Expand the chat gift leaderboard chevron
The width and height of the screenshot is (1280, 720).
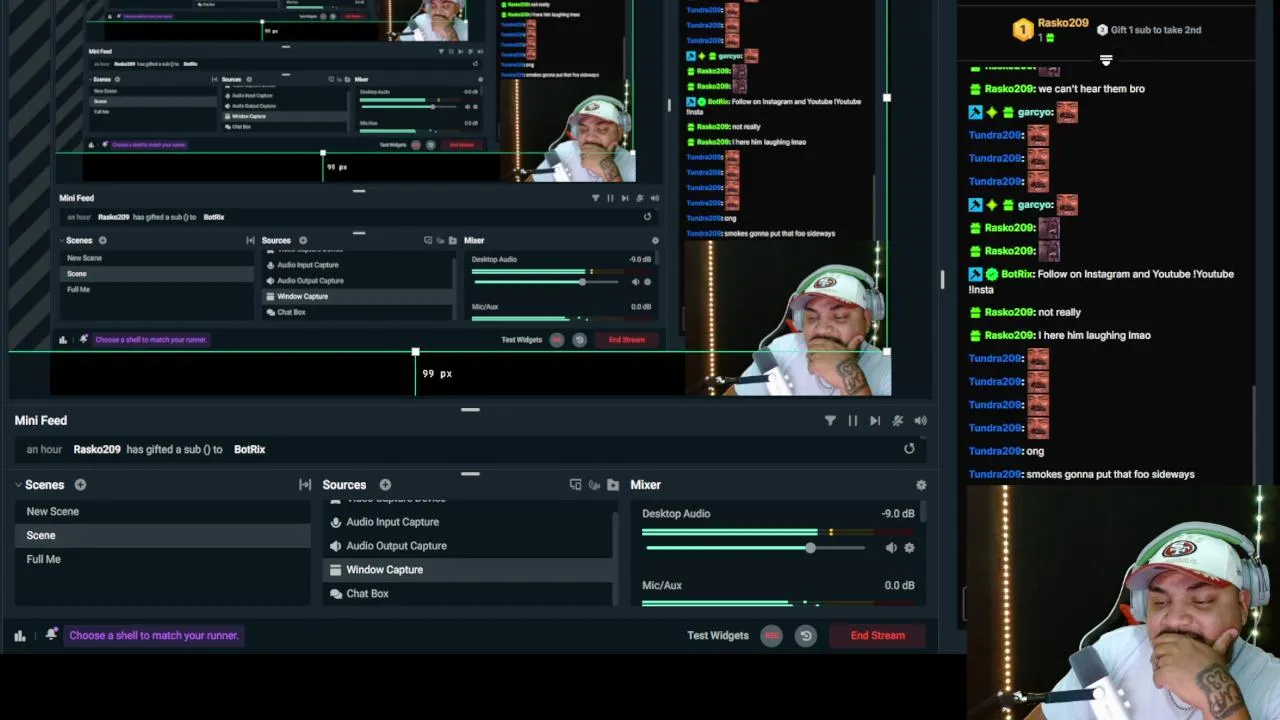tap(1106, 61)
